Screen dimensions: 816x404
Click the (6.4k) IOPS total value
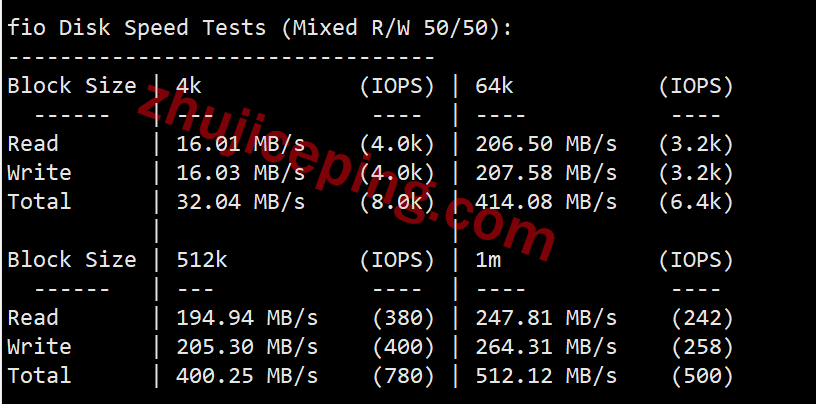[x=696, y=202]
